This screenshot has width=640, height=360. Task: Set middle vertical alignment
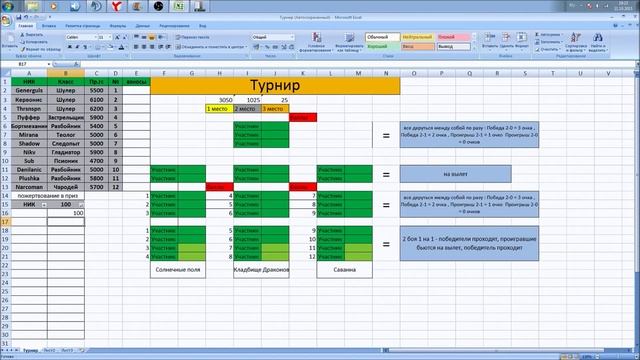pyautogui.click(x=144, y=37)
